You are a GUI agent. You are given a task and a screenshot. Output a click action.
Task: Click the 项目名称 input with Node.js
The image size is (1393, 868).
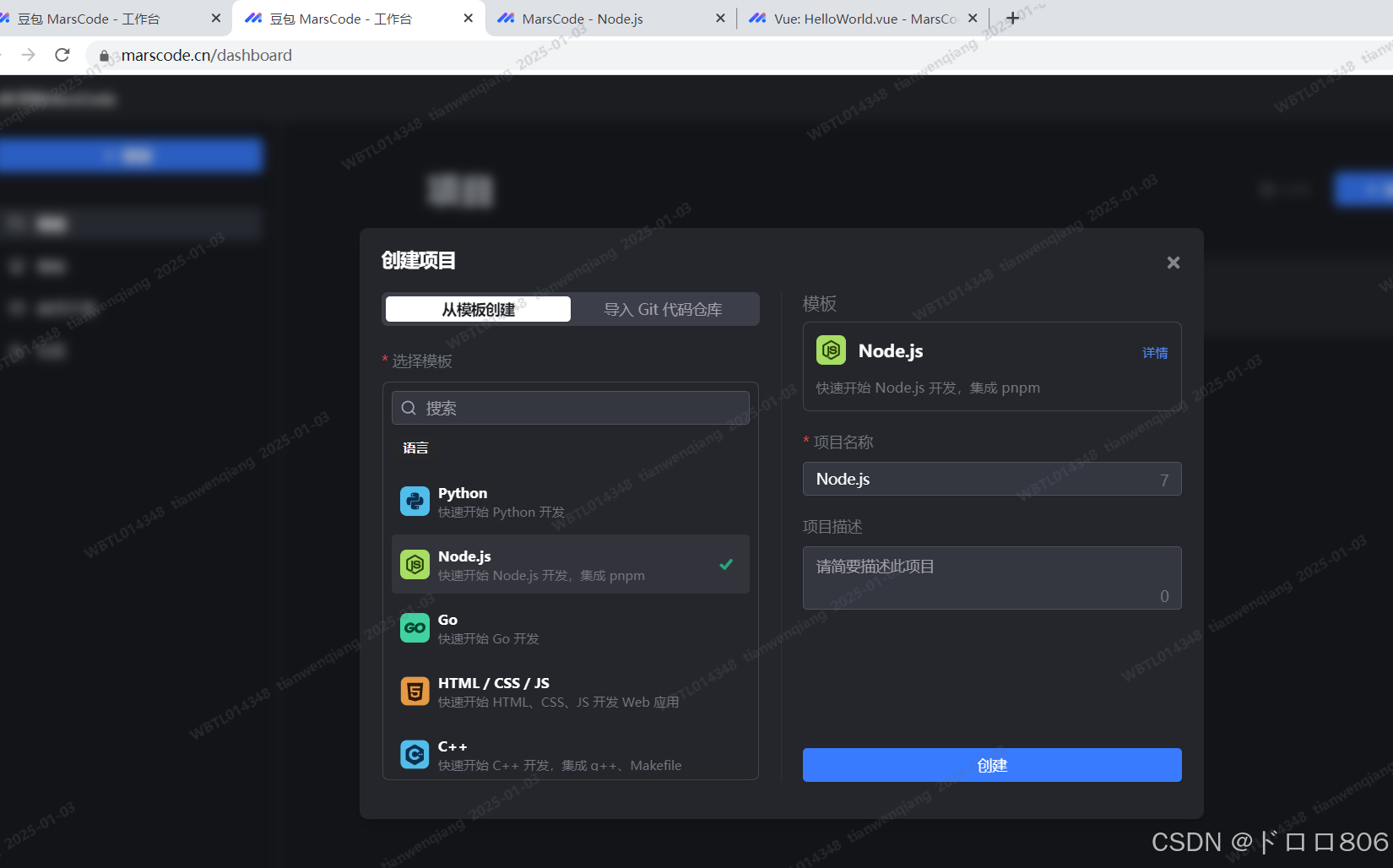[x=992, y=479]
